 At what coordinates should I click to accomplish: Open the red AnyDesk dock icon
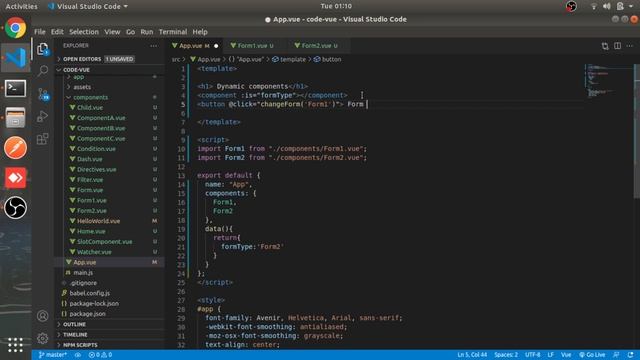(x=16, y=178)
